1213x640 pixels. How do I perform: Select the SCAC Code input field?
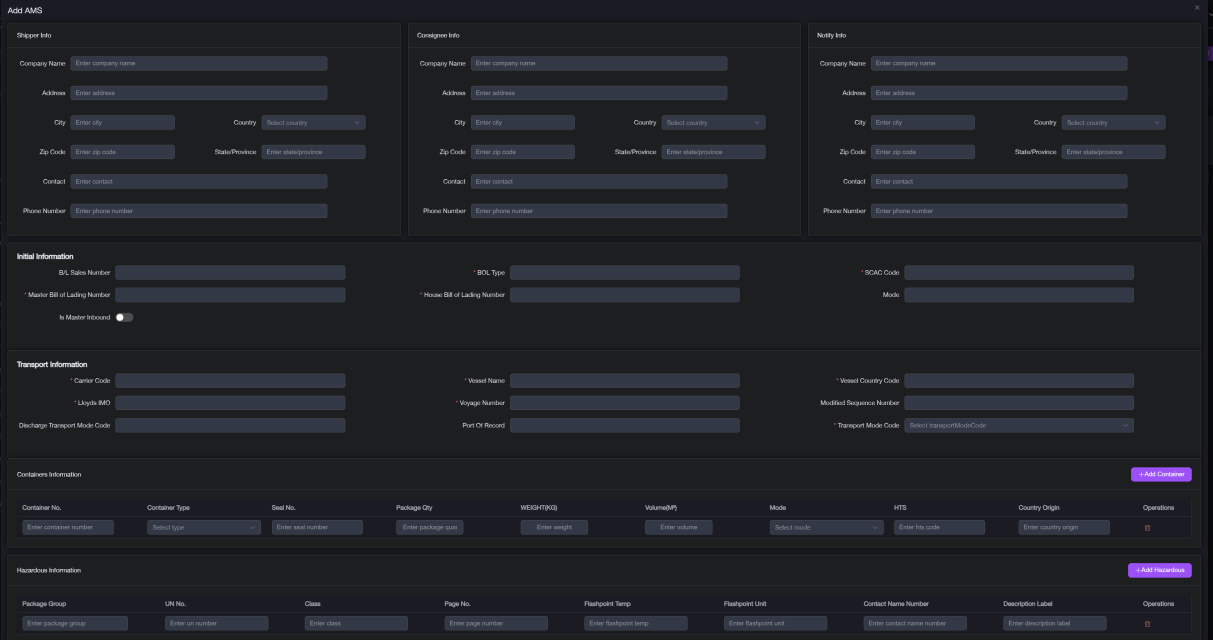[1019, 272]
